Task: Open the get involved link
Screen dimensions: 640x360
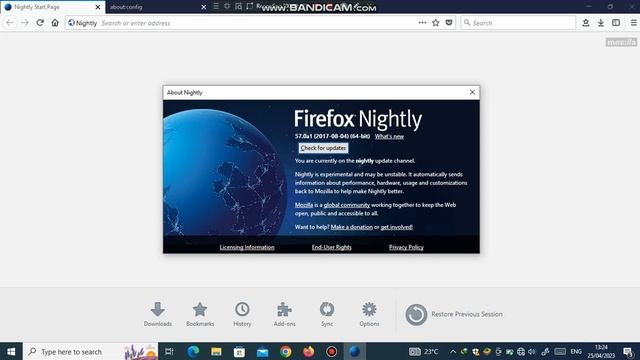Action: tap(396, 227)
